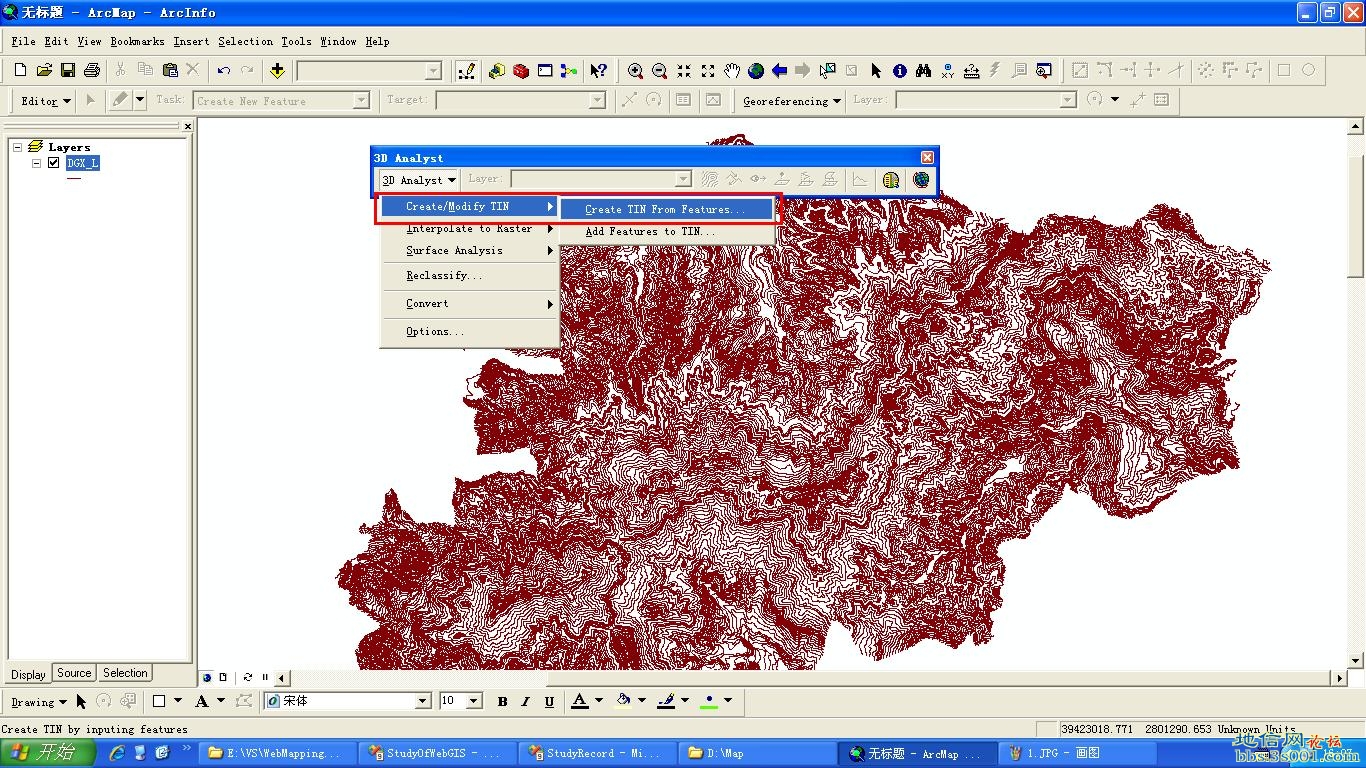Select the Measure ruler tool
This screenshot has width=1366, height=768.
click(x=971, y=70)
